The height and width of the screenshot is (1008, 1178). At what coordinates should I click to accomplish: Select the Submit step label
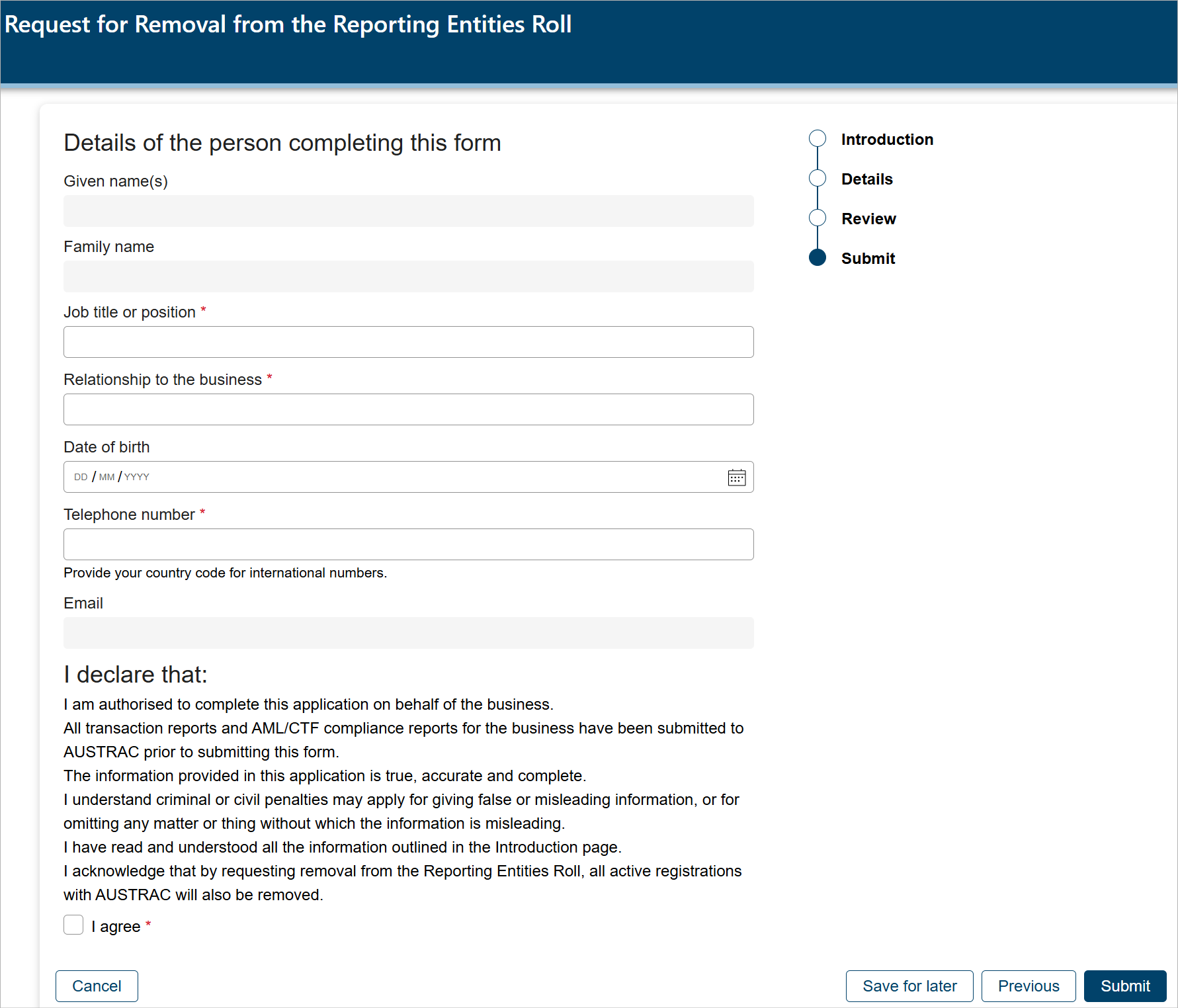[x=868, y=259]
